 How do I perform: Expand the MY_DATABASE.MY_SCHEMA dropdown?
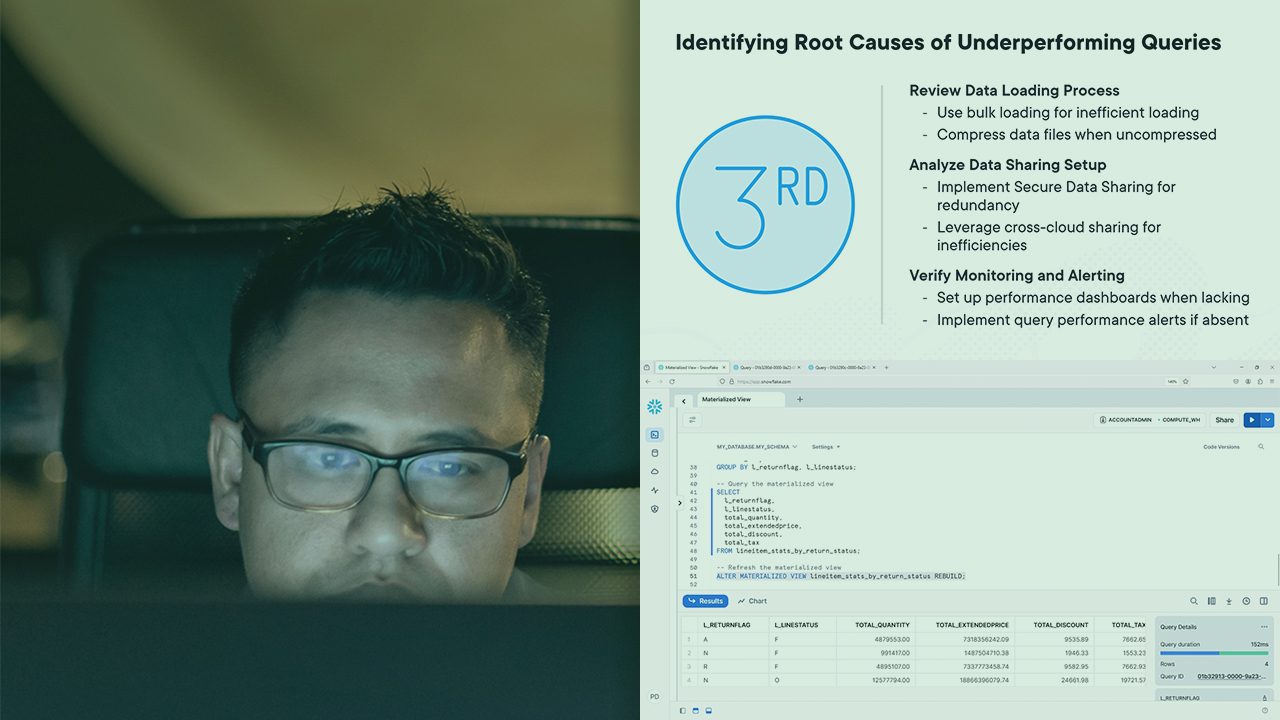click(756, 447)
